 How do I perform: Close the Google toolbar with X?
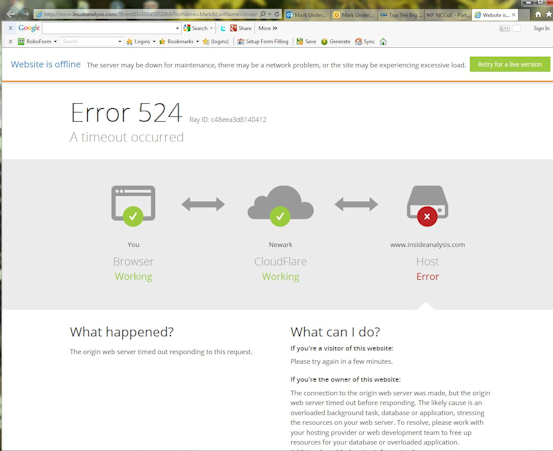coord(11,28)
